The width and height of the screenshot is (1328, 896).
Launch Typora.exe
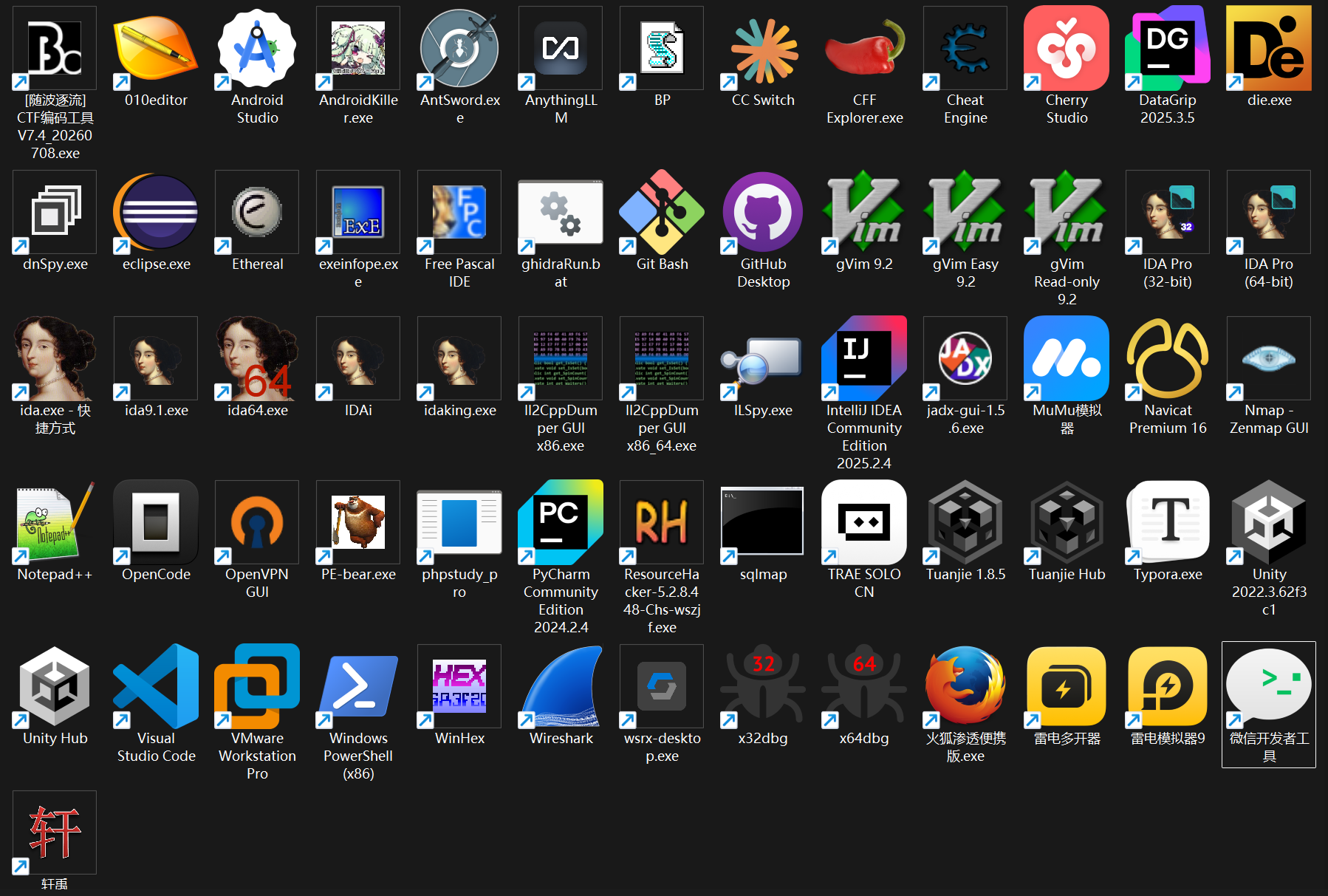[x=1168, y=522]
